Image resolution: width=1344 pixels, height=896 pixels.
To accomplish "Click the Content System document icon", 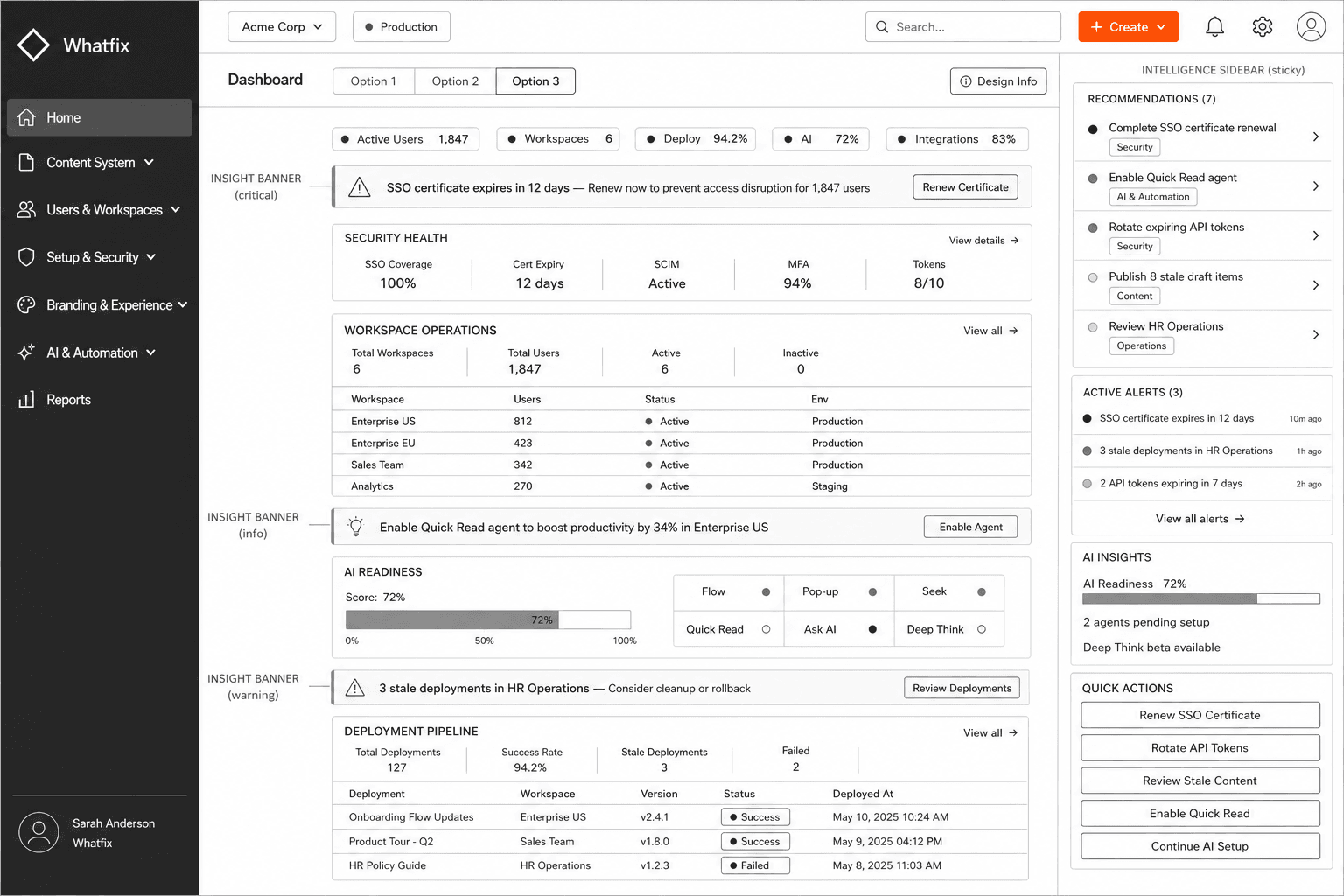I will tap(26, 163).
